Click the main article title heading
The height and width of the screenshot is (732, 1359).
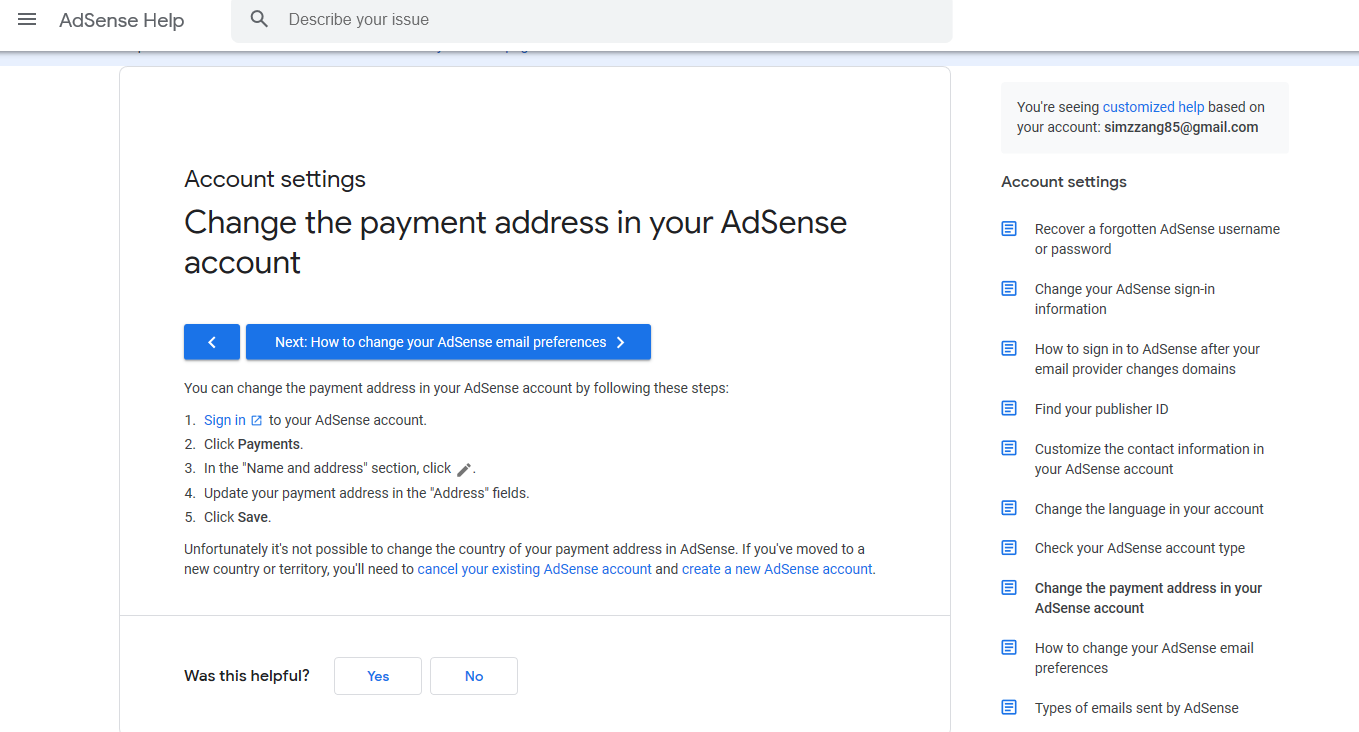(x=515, y=242)
